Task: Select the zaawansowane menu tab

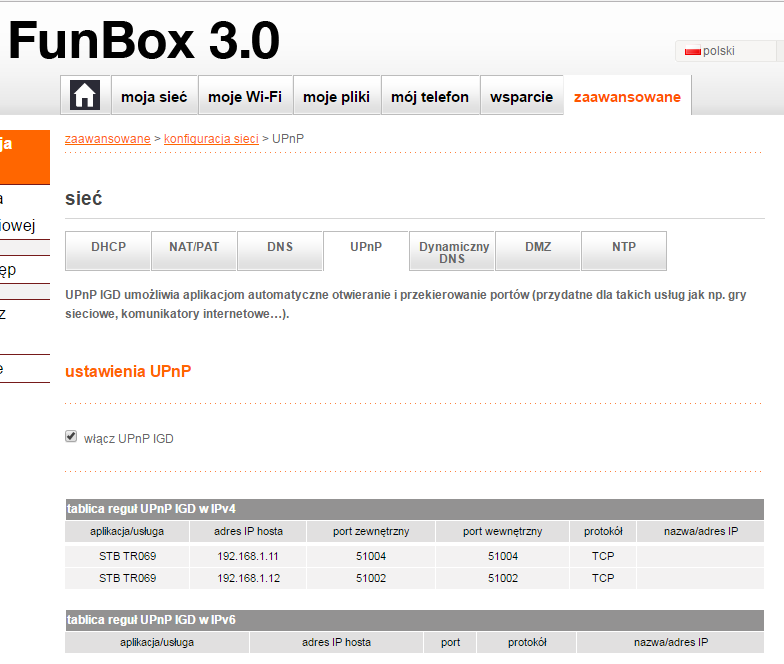Action: (627, 96)
